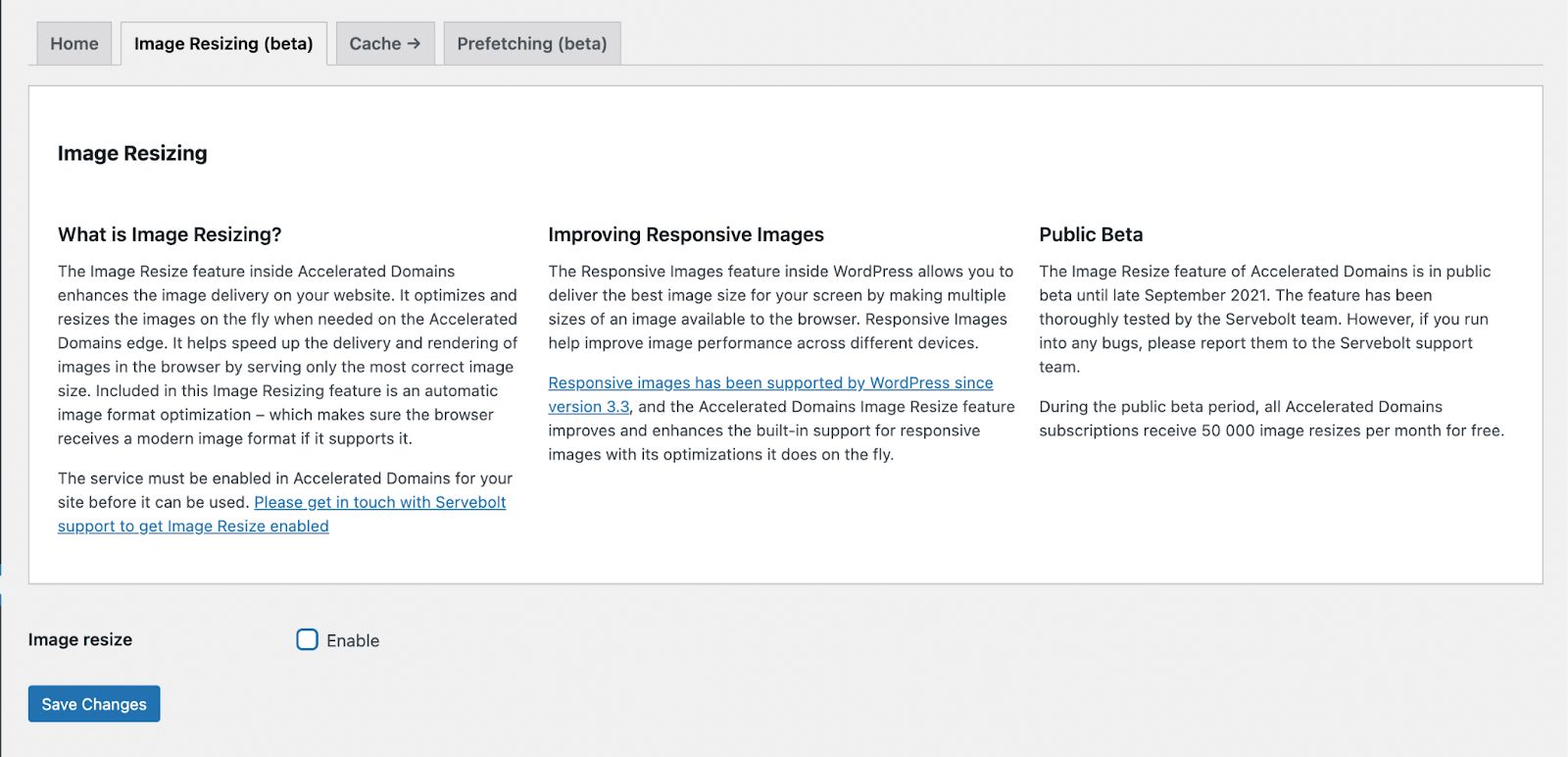Select the Image Resizing (beta) tab

(223, 43)
